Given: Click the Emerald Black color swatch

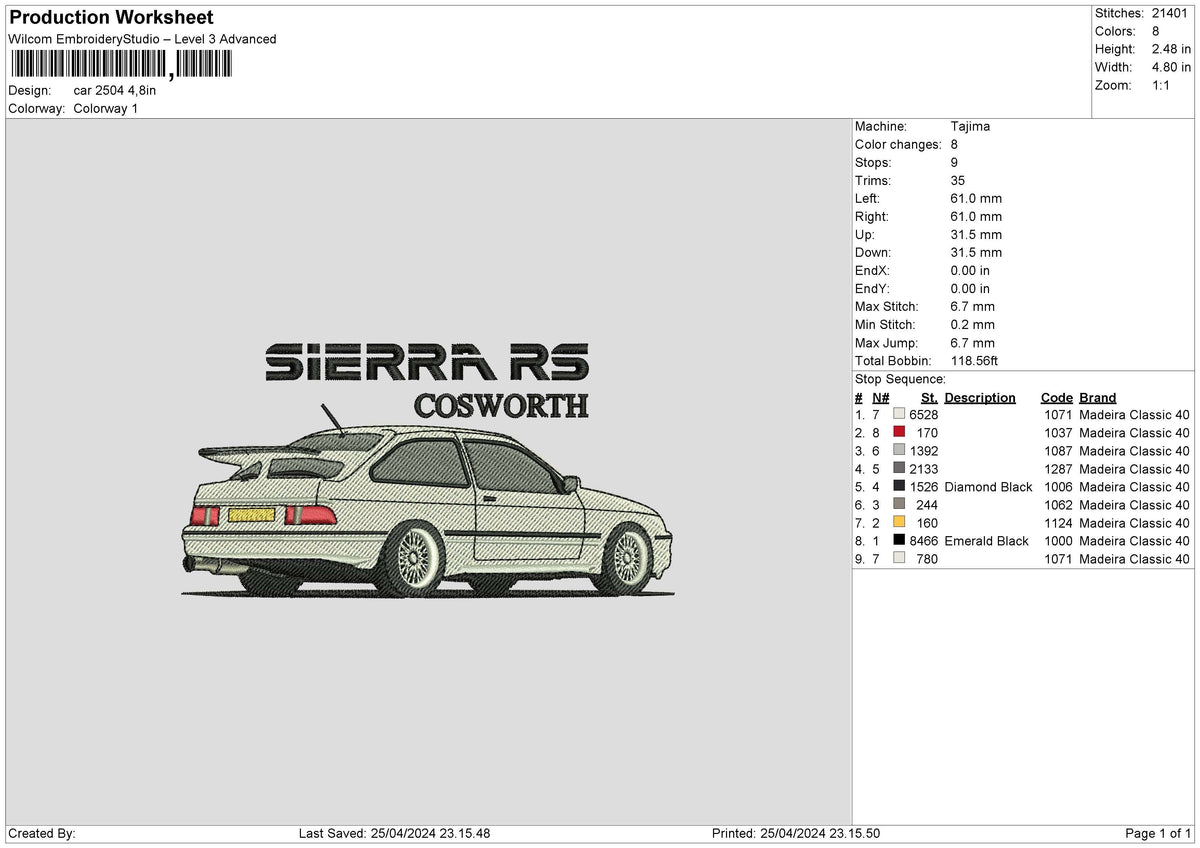Looking at the screenshot, I should 899,541.
